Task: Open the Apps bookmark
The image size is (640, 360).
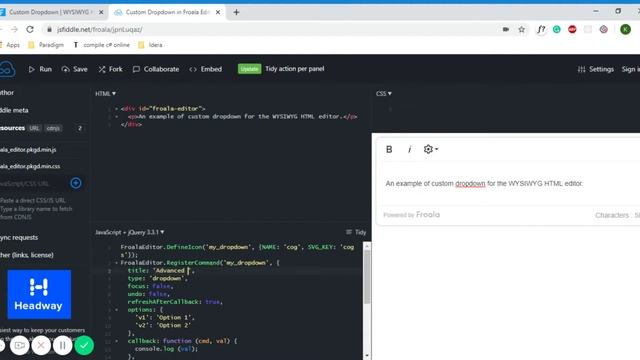Action: [x=10, y=45]
